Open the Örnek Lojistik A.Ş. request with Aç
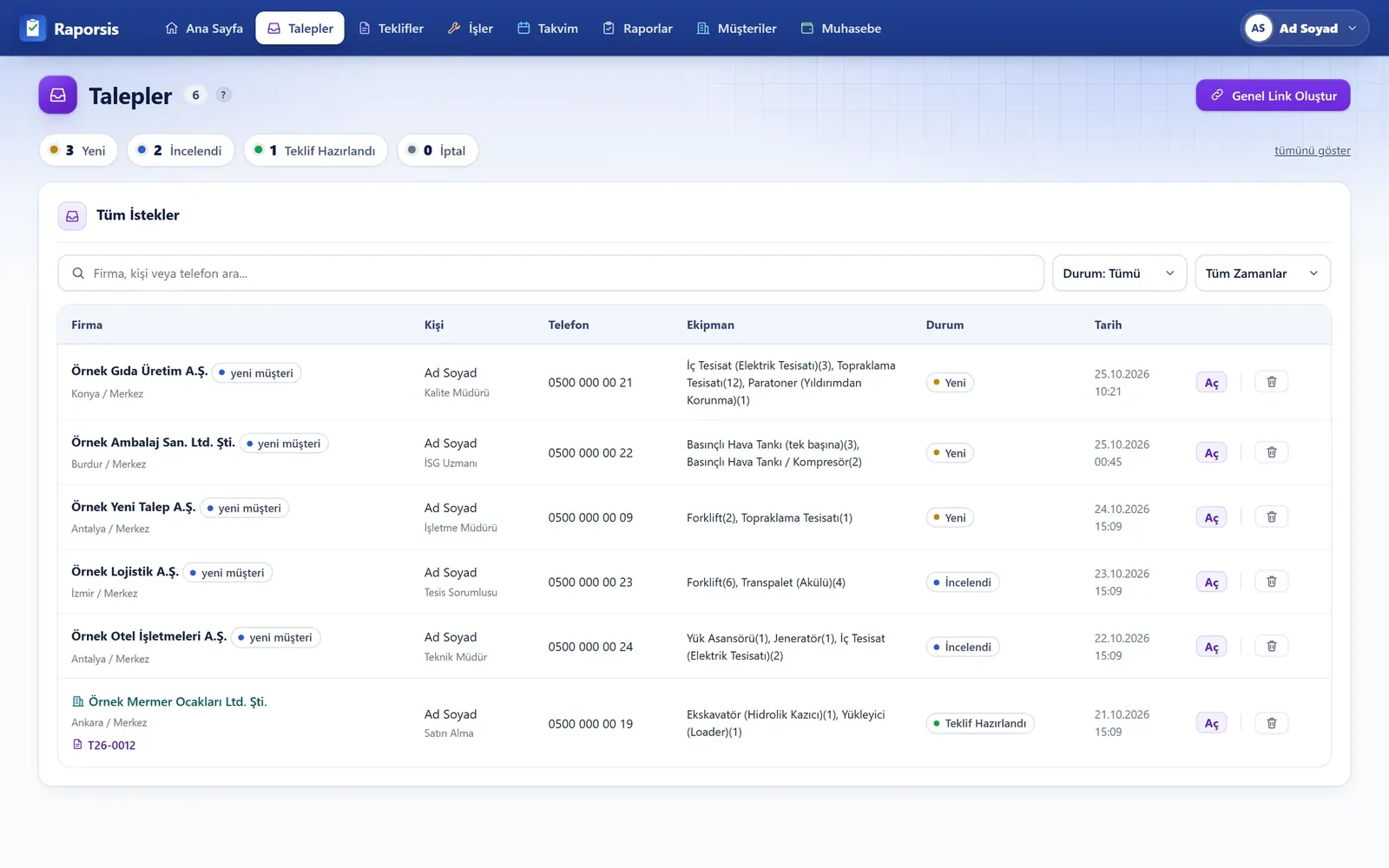 point(1211,582)
